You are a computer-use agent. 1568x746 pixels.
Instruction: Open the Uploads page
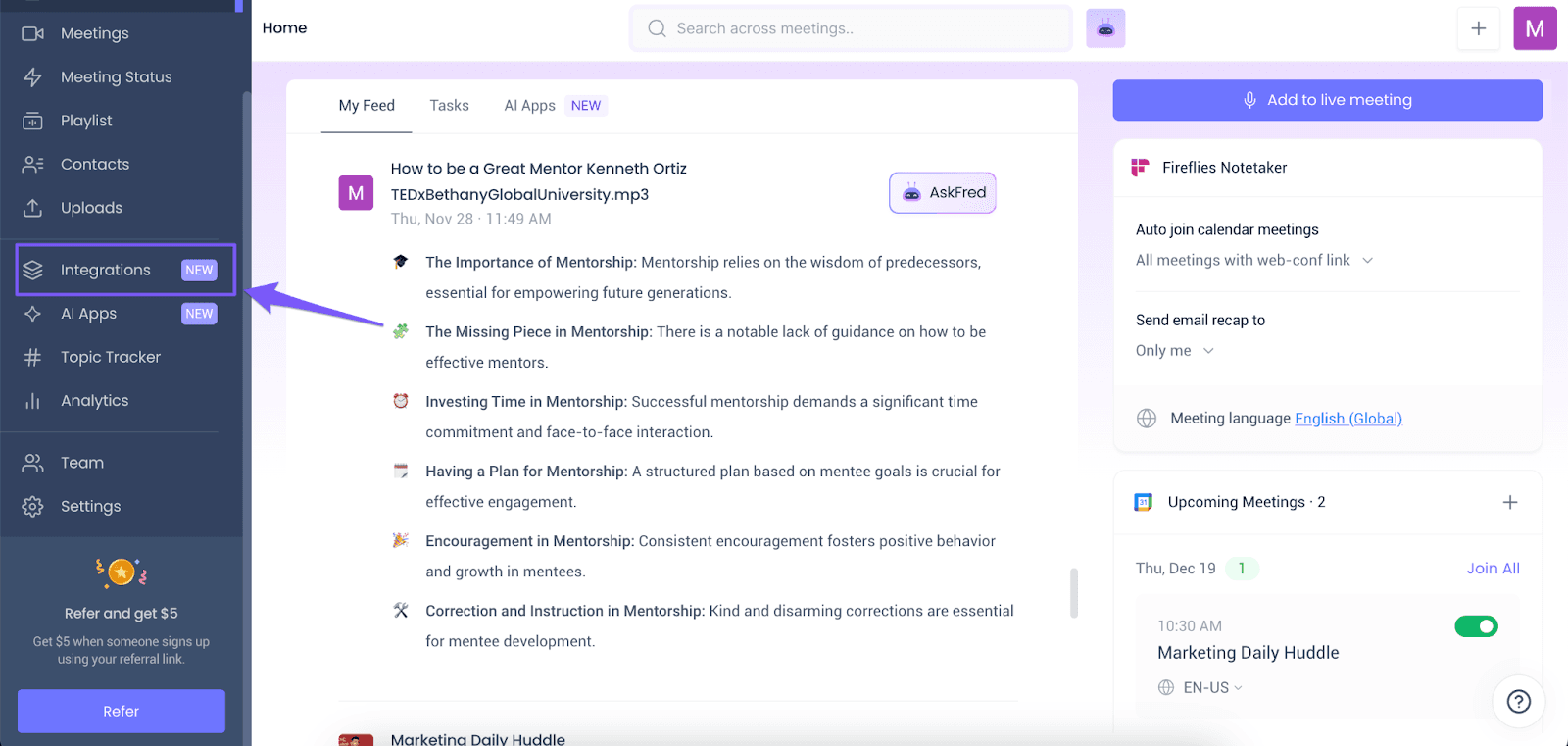pos(91,208)
